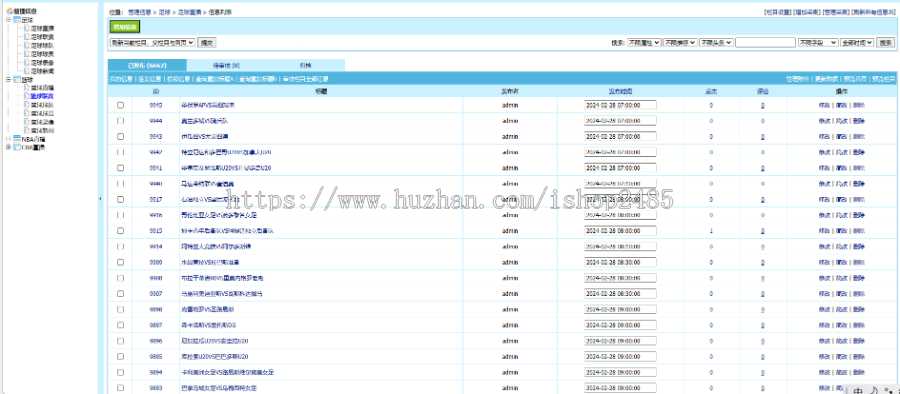
Task: Click the page icon next to 篮球新闻
Action: (26, 130)
